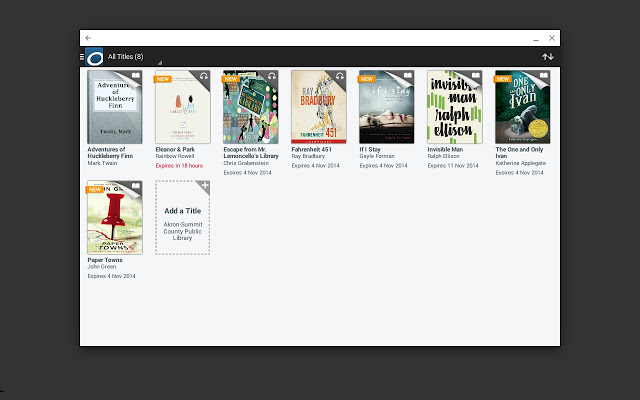Click author name Rainbow Rowell
The image size is (640, 400).
(x=175, y=156)
